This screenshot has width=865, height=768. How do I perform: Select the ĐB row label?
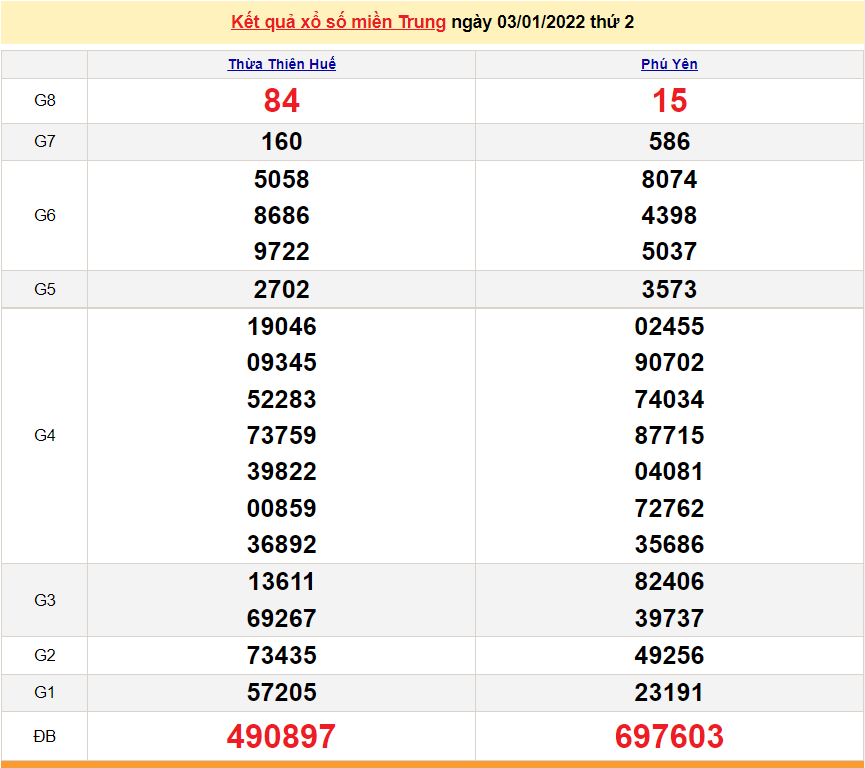point(44,735)
